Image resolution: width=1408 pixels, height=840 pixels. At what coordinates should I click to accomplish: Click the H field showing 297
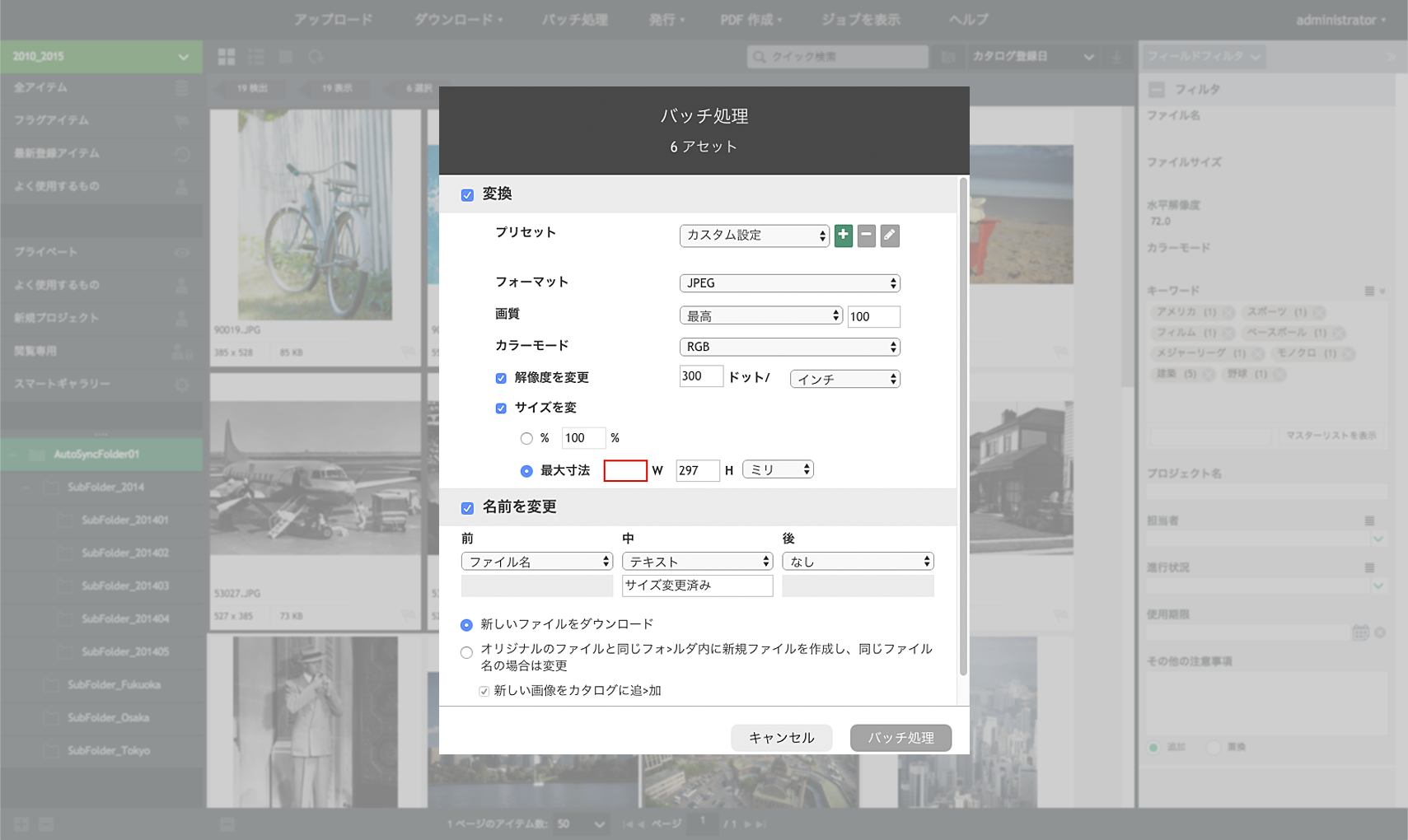coord(697,471)
